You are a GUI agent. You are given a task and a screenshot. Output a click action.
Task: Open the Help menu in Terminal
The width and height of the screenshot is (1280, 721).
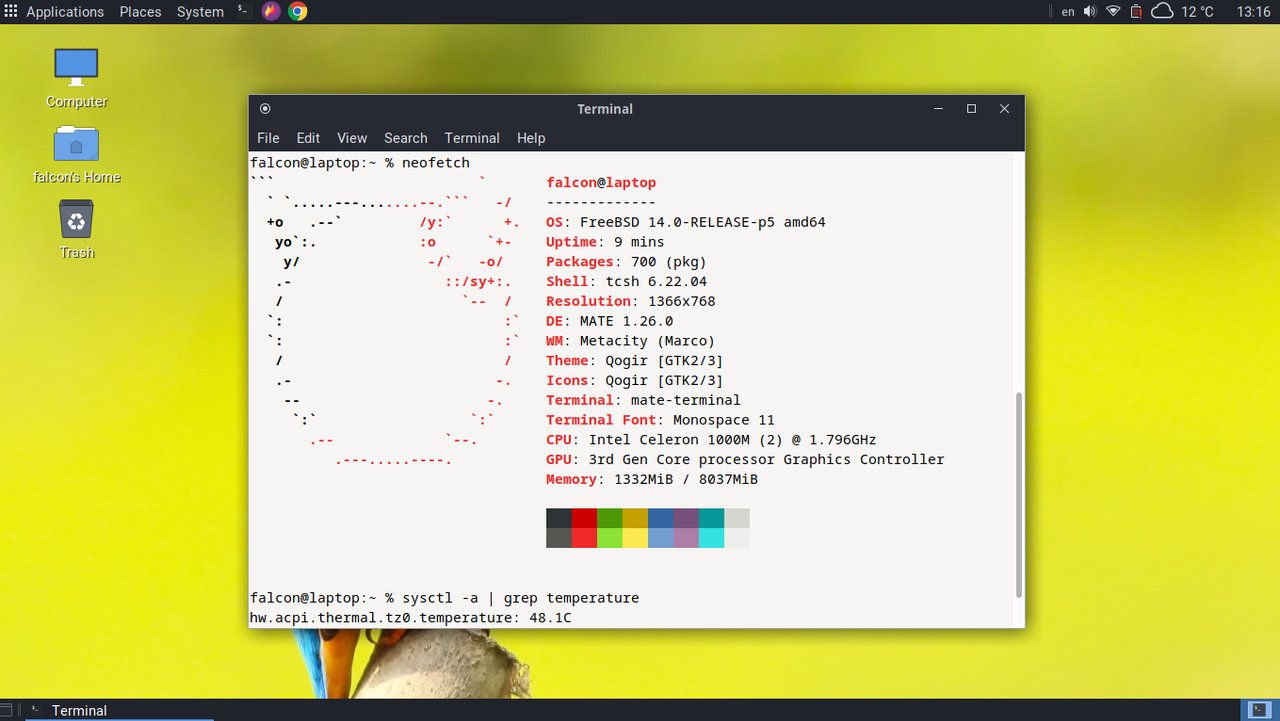click(x=531, y=138)
